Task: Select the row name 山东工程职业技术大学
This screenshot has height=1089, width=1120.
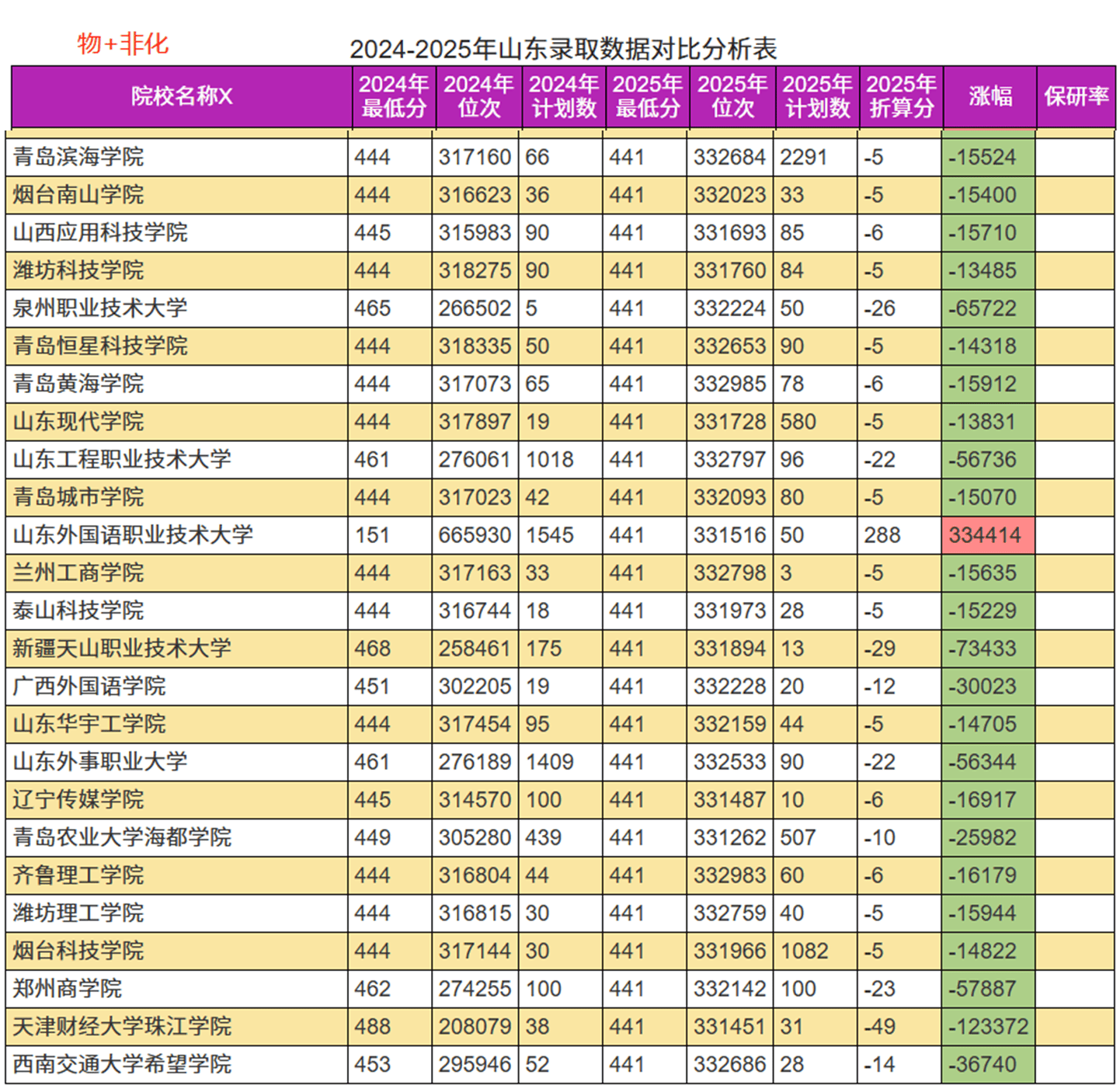Action: [x=122, y=459]
